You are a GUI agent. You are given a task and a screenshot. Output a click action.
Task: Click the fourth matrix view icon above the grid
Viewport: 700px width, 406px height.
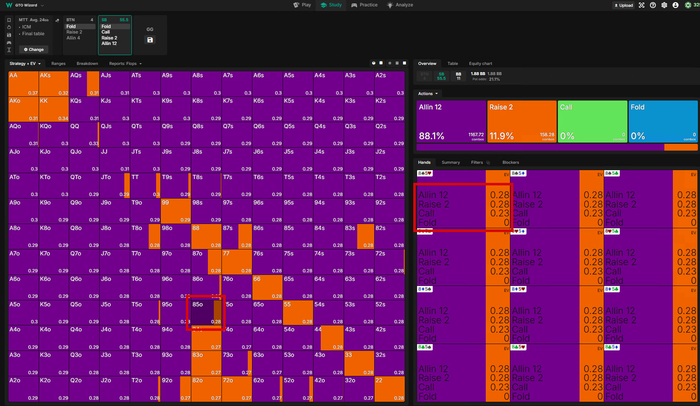coord(397,63)
